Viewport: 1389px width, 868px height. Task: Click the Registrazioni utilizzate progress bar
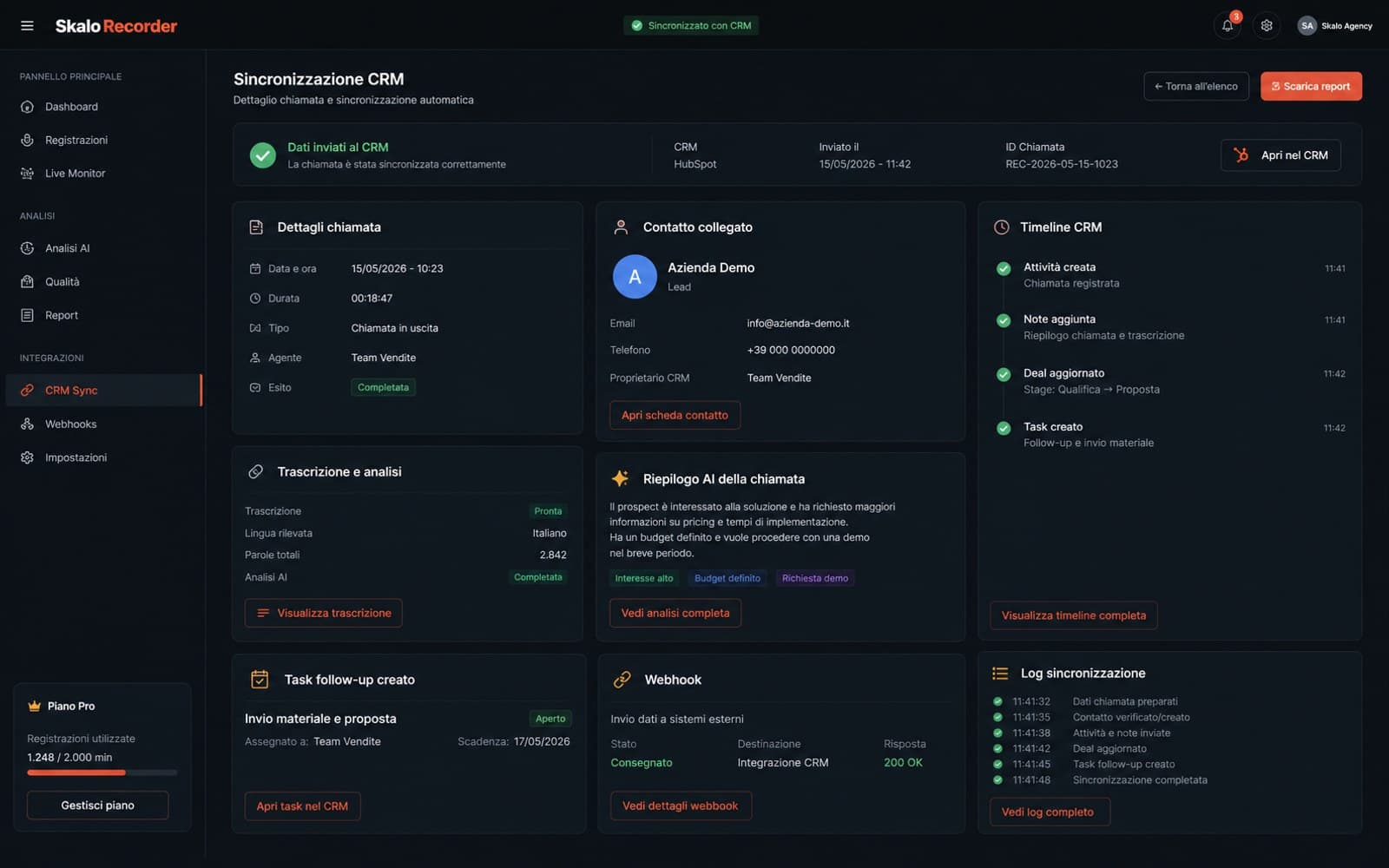coord(102,773)
